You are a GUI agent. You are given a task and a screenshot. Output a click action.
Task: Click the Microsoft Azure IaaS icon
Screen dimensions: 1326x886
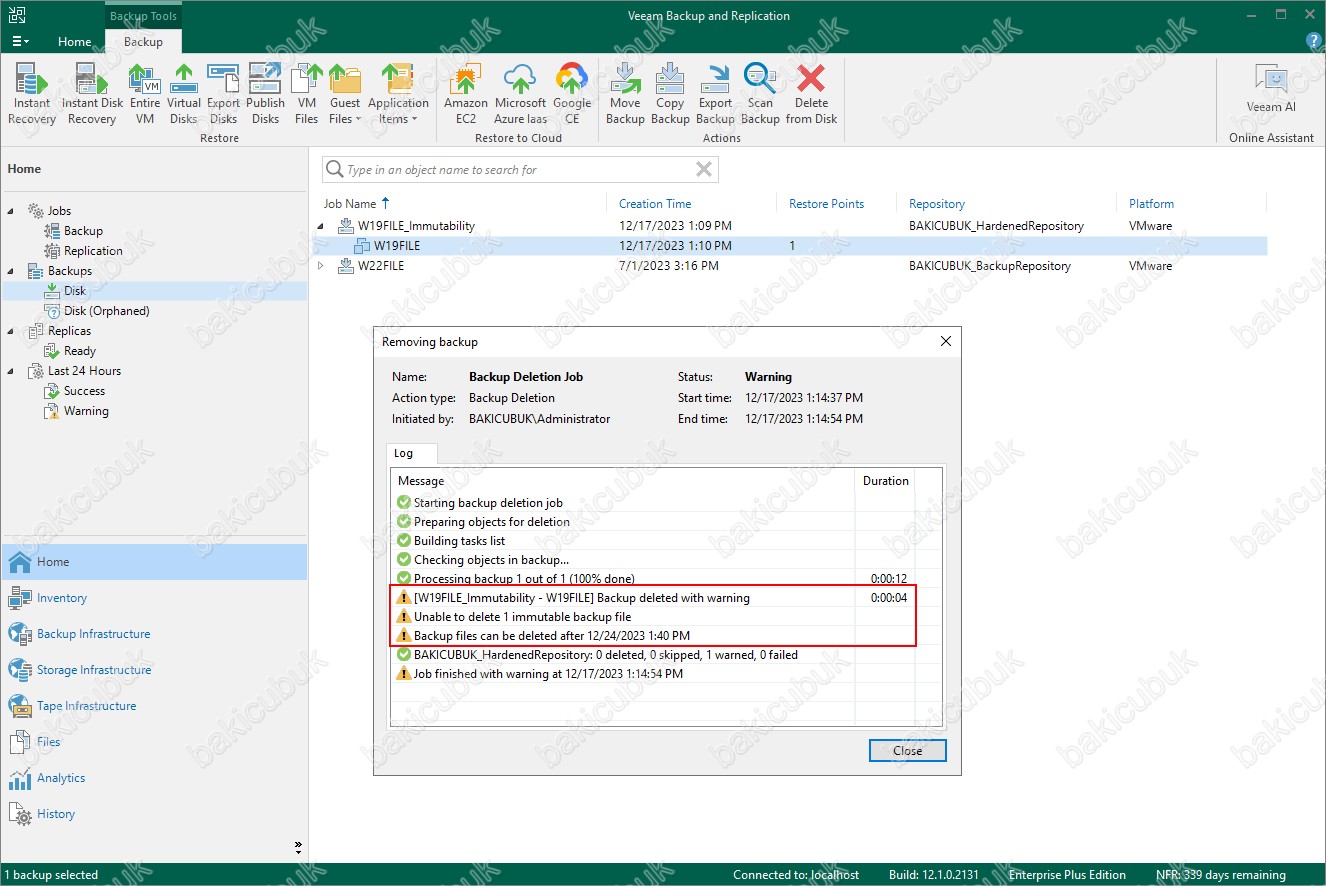click(x=520, y=93)
